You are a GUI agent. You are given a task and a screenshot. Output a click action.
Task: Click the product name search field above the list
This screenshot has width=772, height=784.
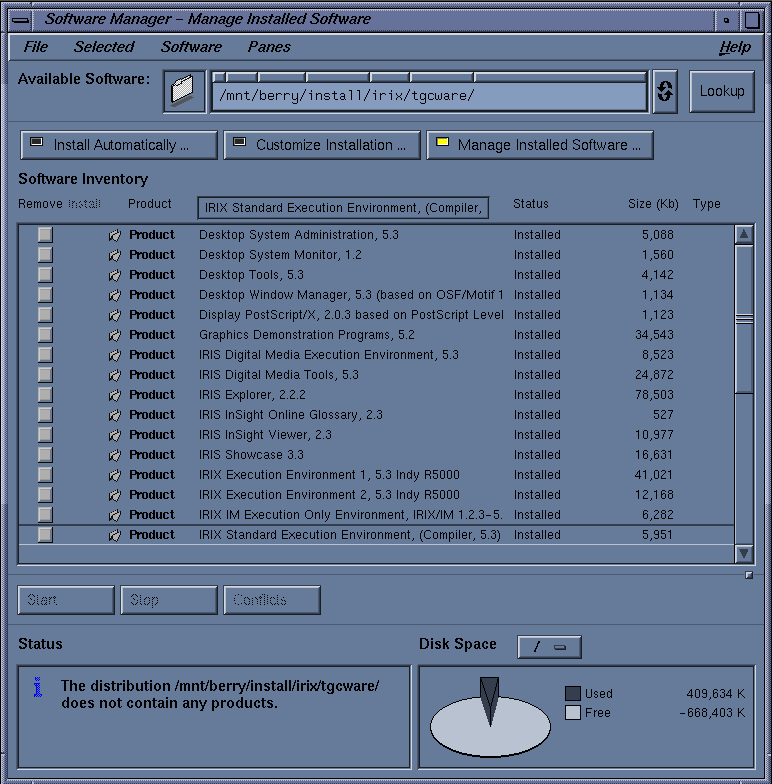(343, 208)
